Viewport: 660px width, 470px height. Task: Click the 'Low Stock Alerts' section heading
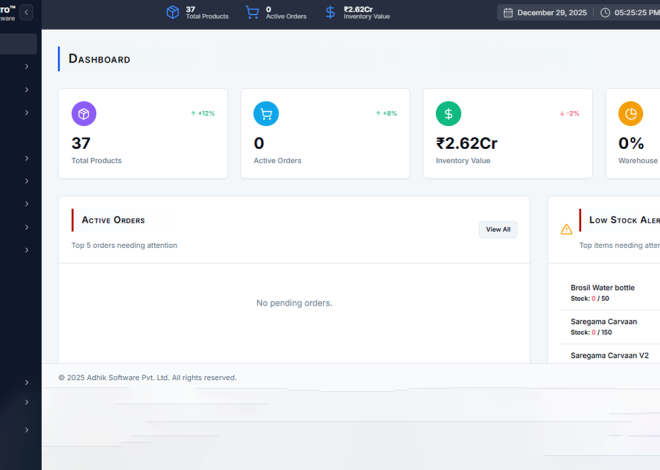[x=625, y=220]
